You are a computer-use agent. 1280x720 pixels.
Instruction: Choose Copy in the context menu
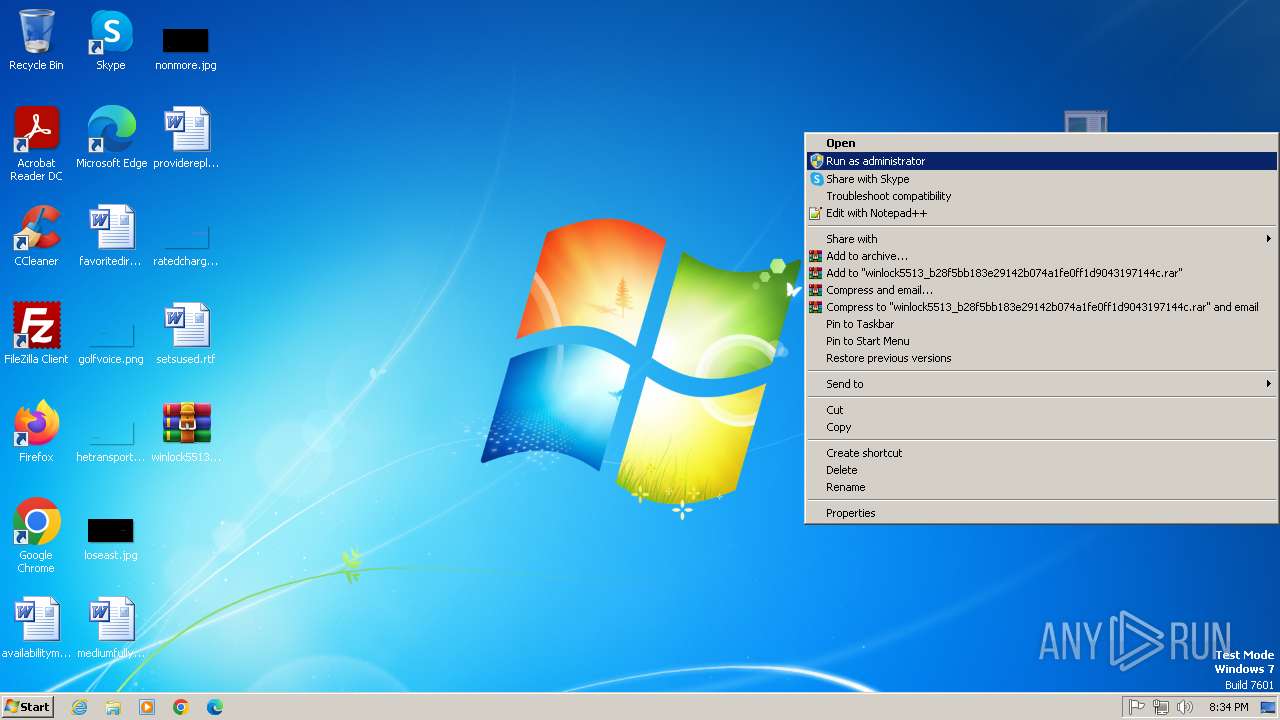tap(1042, 427)
